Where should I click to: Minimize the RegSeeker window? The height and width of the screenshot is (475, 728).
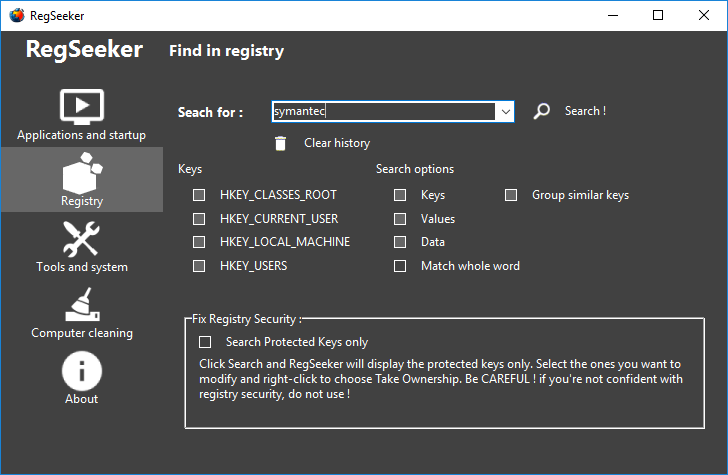pyautogui.click(x=613, y=15)
